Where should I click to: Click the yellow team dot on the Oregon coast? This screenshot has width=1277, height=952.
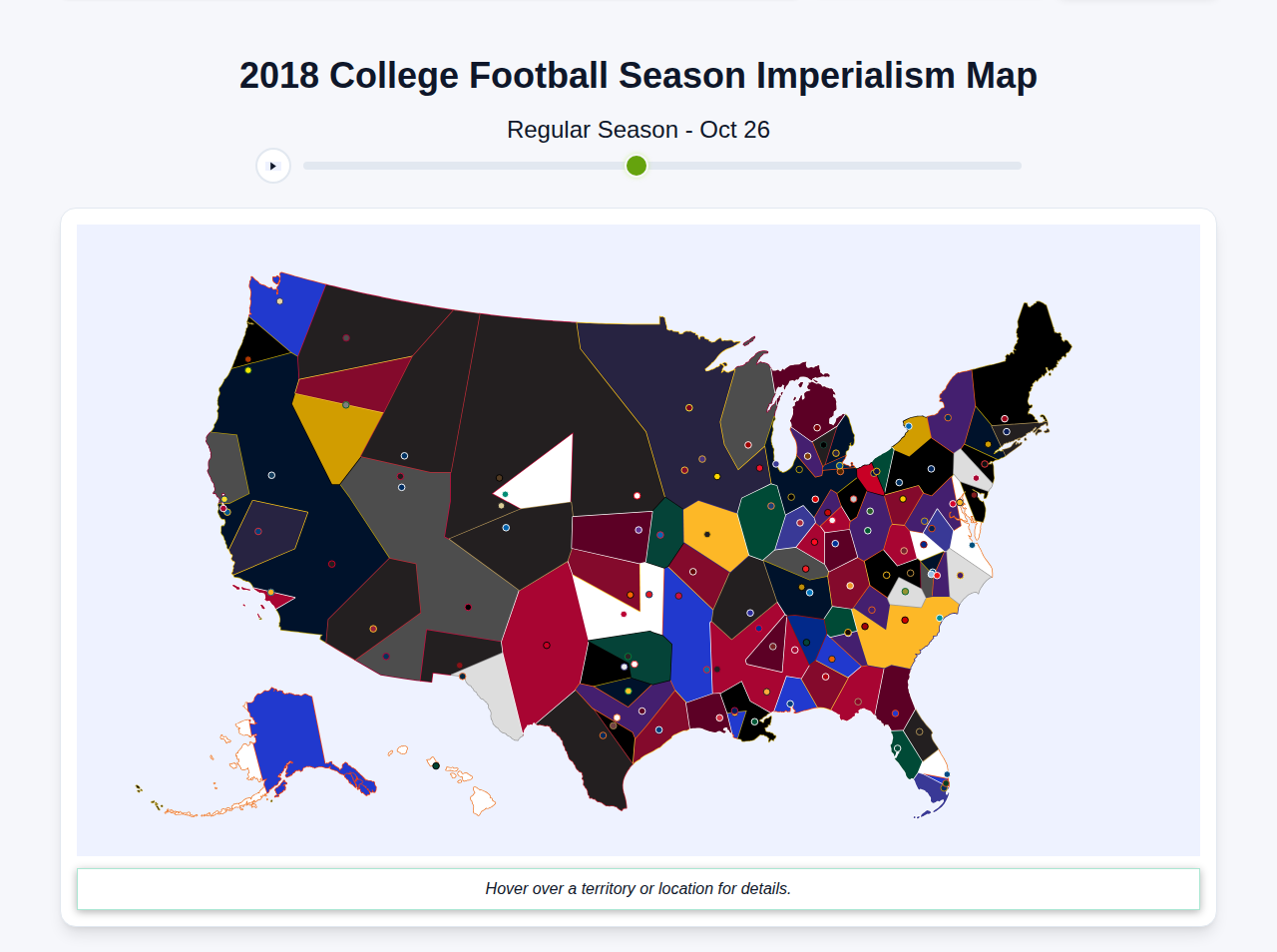click(247, 370)
